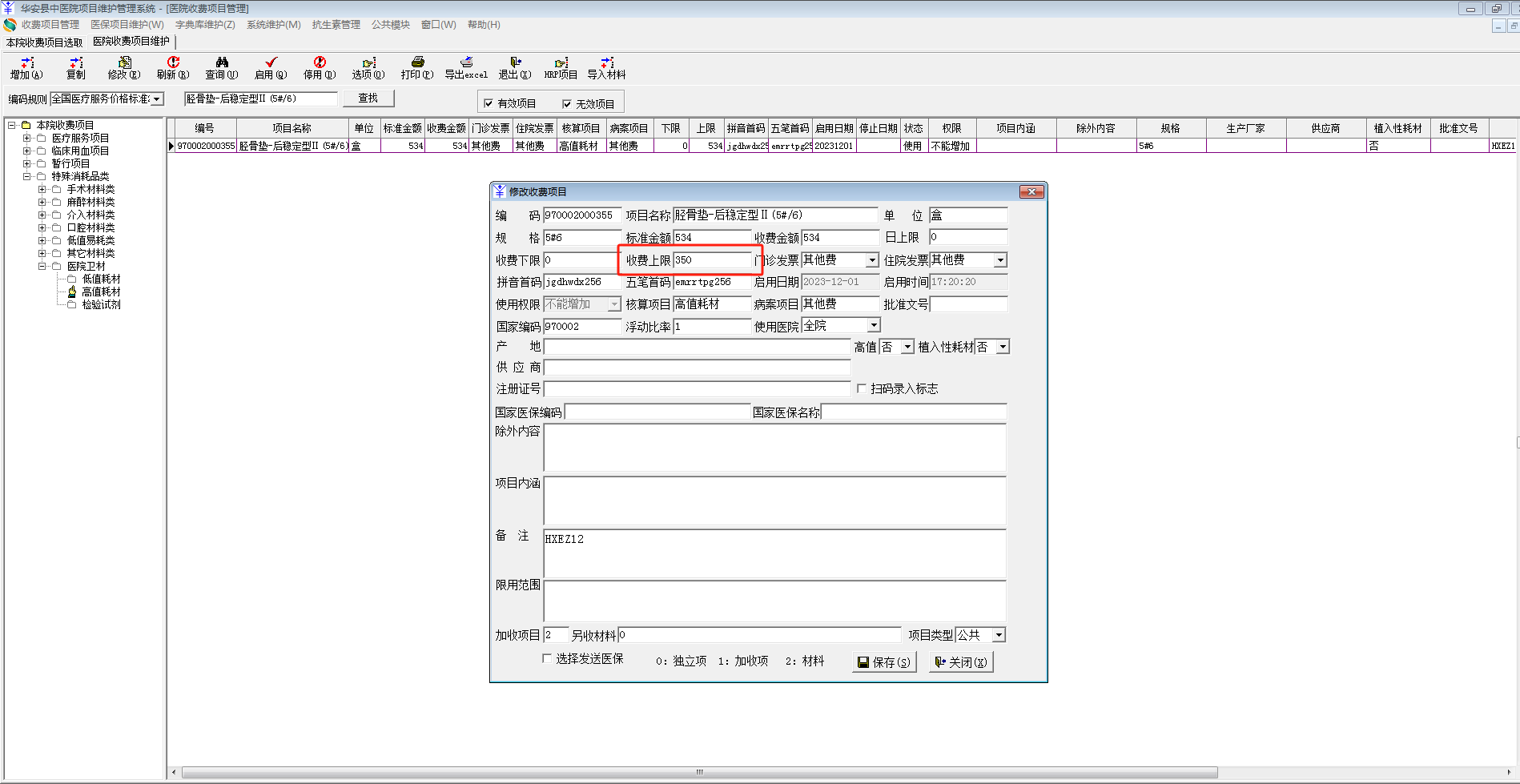
Task: Select the 暂行项目 tree item
Action: 70,164
